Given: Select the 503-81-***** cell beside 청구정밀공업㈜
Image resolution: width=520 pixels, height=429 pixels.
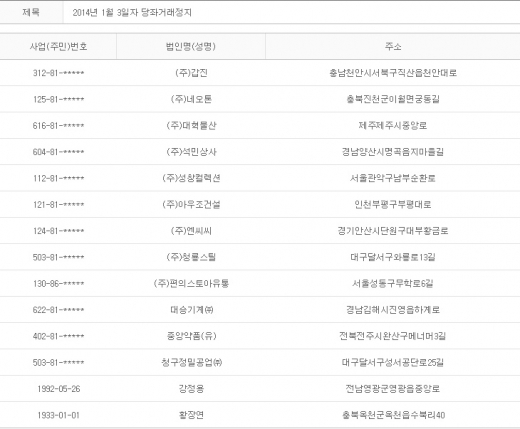Looking at the screenshot, I should (58, 363).
